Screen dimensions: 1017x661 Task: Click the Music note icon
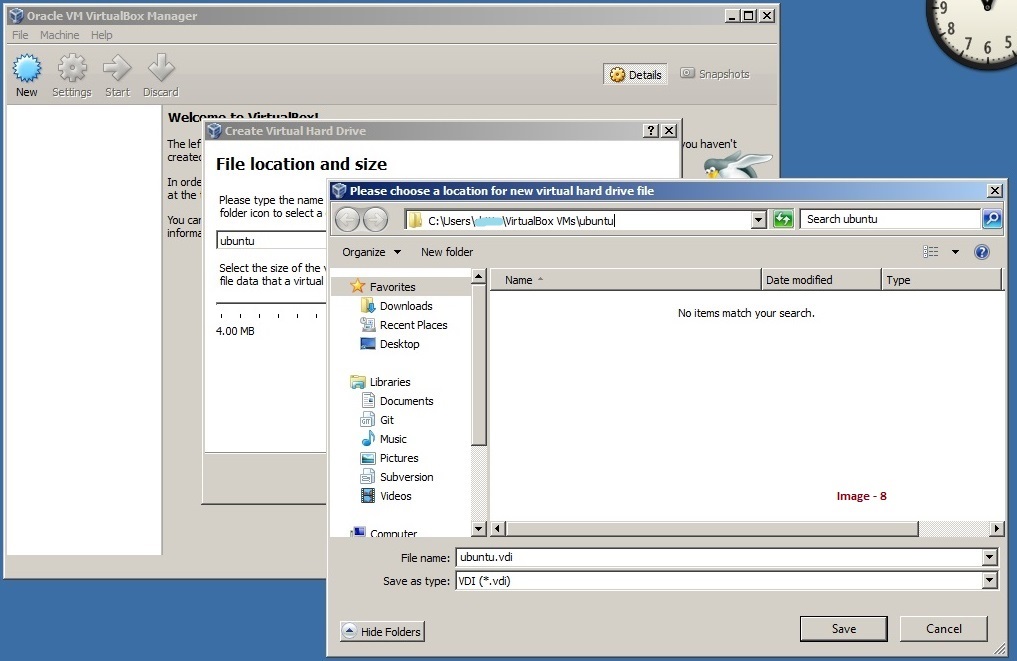point(368,439)
